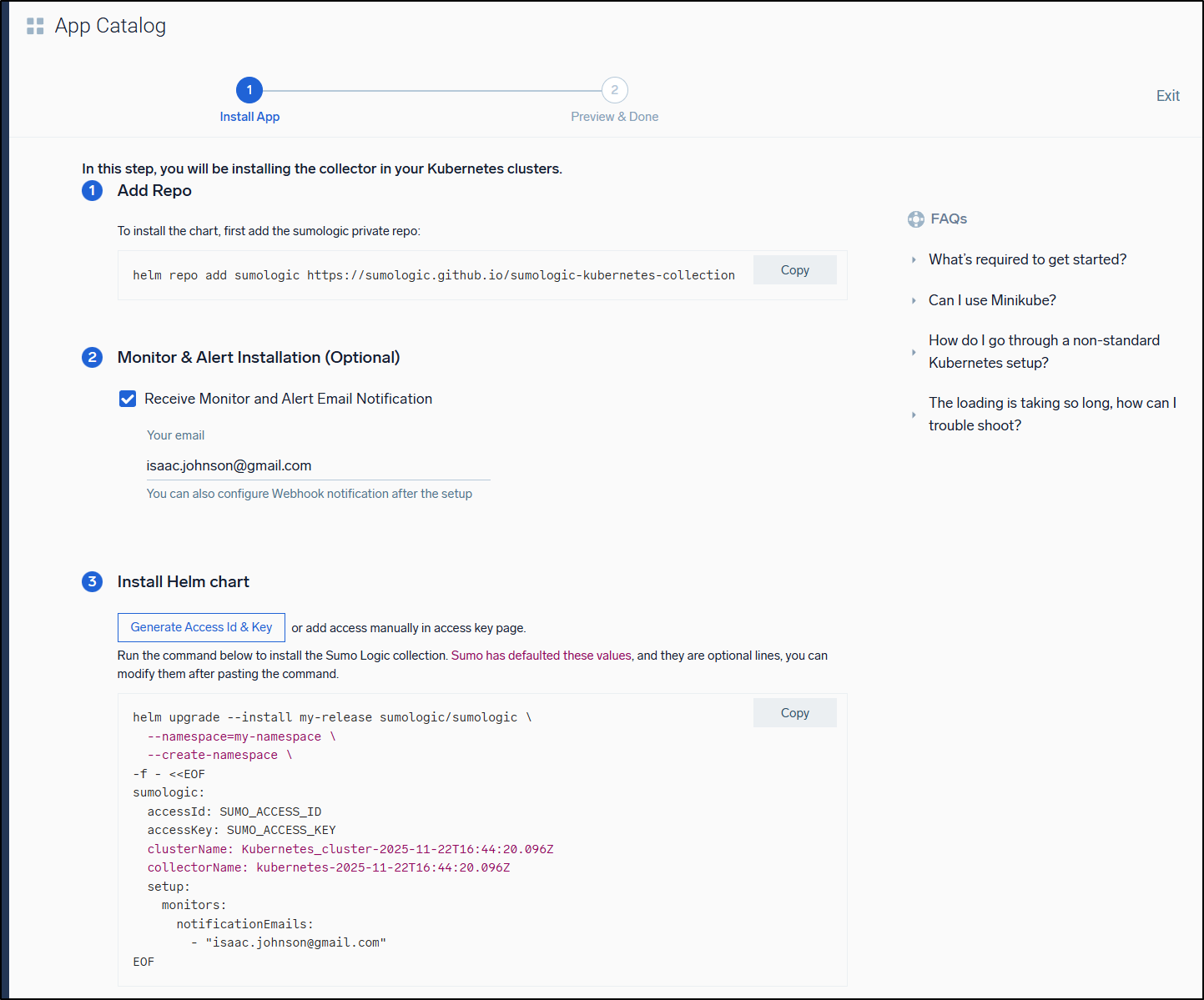Screen dimensions: 1204x1000
Task: Expand the "Can I use Minikube?" FAQ
Action: click(991, 300)
